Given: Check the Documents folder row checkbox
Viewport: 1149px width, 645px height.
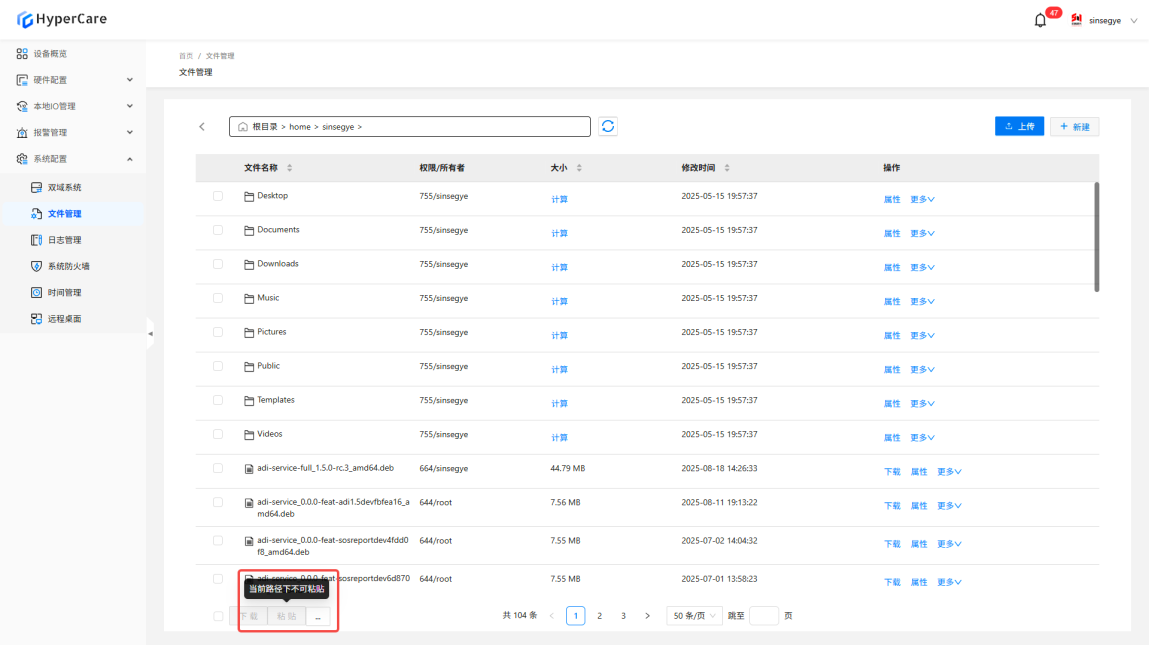Looking at the screenshot, I should tap(218, 230).
